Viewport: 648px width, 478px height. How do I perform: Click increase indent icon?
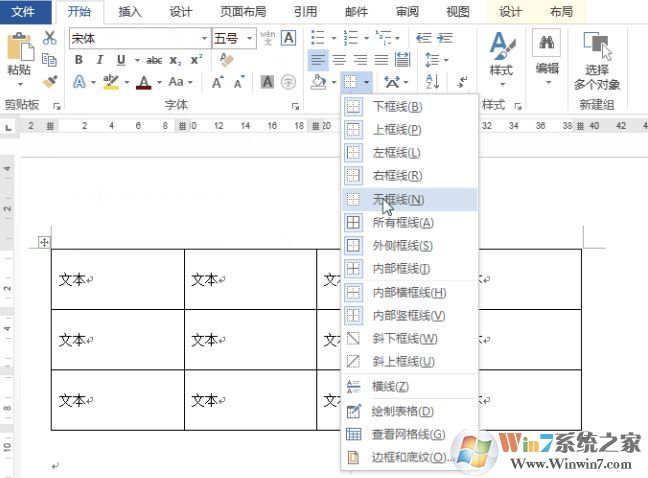click(445, 38)
